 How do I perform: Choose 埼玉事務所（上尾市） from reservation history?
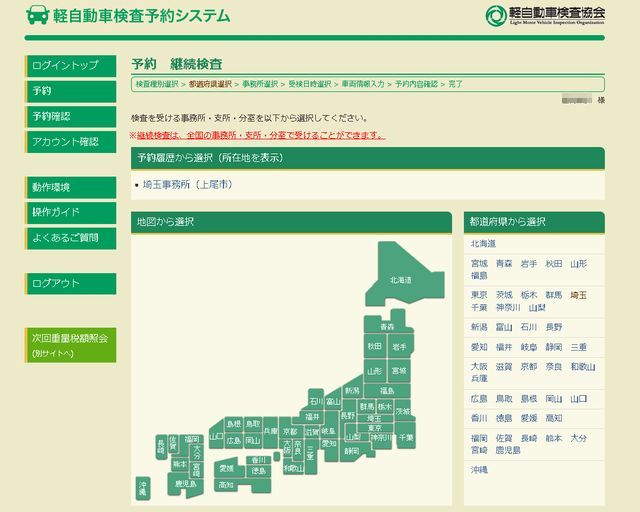[187, 184]
